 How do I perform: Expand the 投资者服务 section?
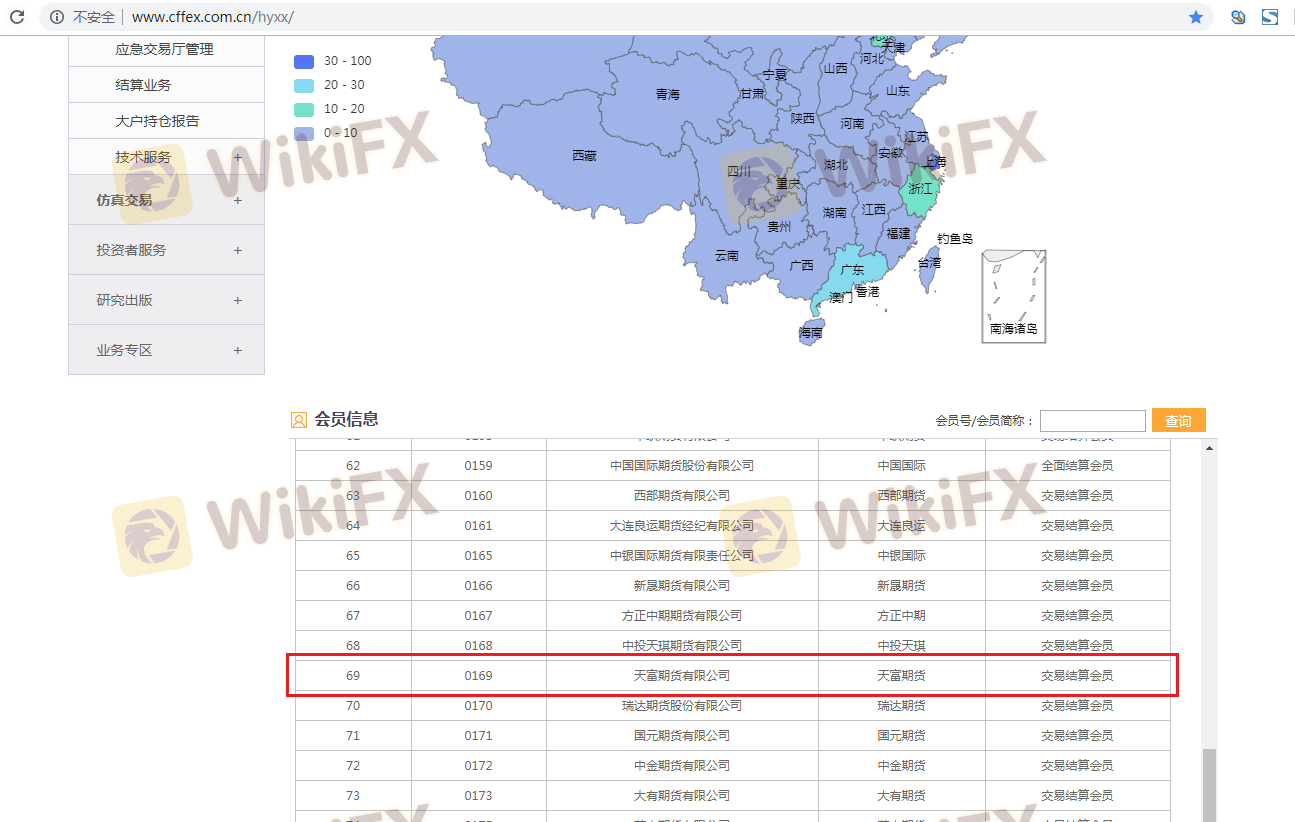pyautogui.click(x=166, y=250)
